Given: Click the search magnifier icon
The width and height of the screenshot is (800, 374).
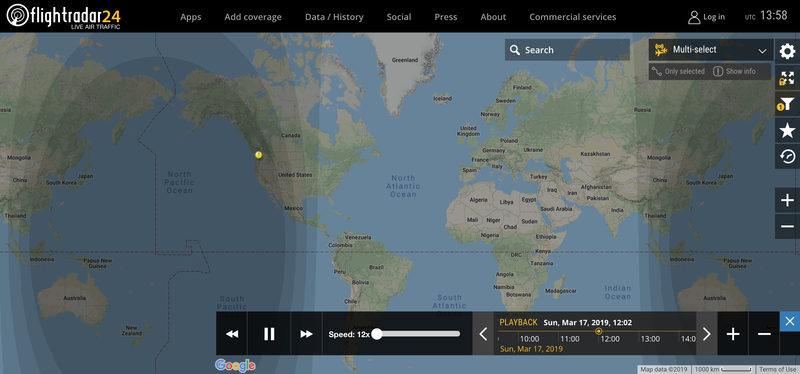Looking at the screenshot, I should 515,50.
